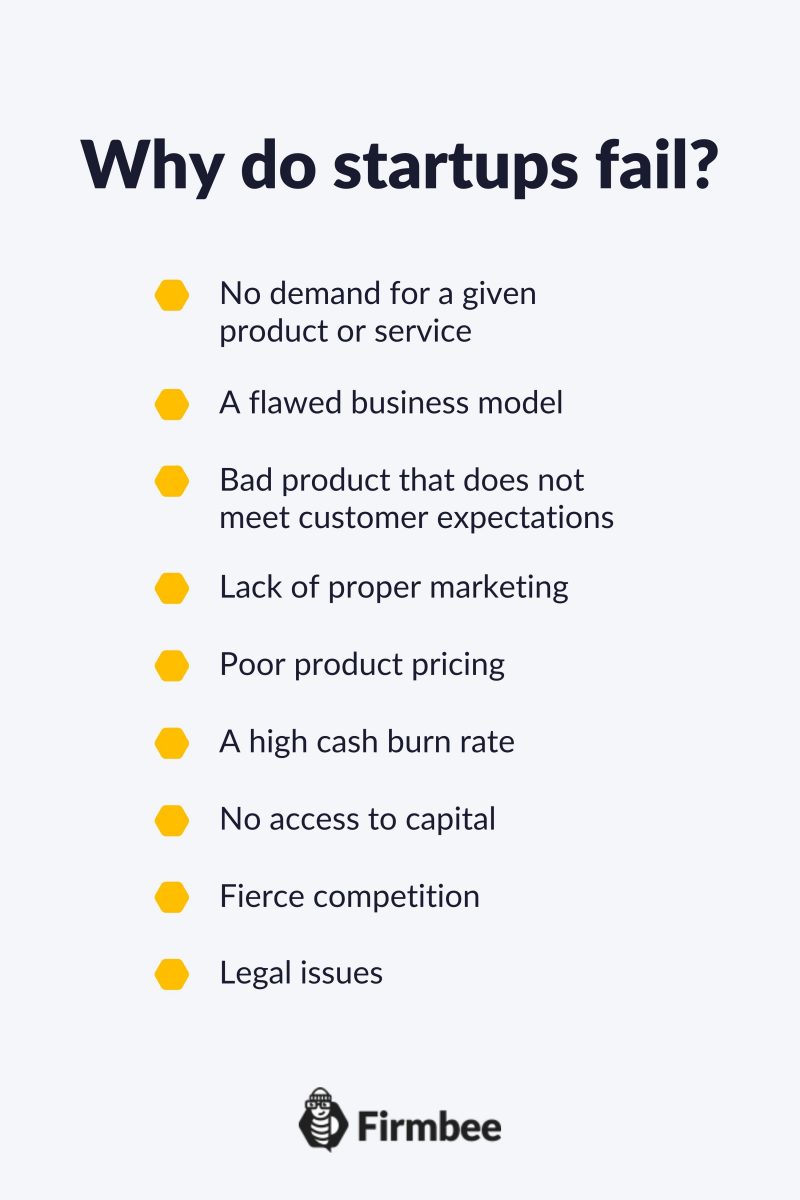Click the hexagon bullet beside Fierce competition
This screenshot has width=800, height=1200.
172,897
